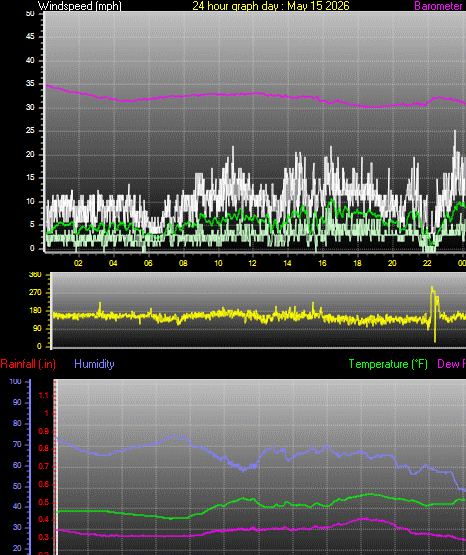Click the tallest white gust peak near midnight
466x555 pixels.
455,142
